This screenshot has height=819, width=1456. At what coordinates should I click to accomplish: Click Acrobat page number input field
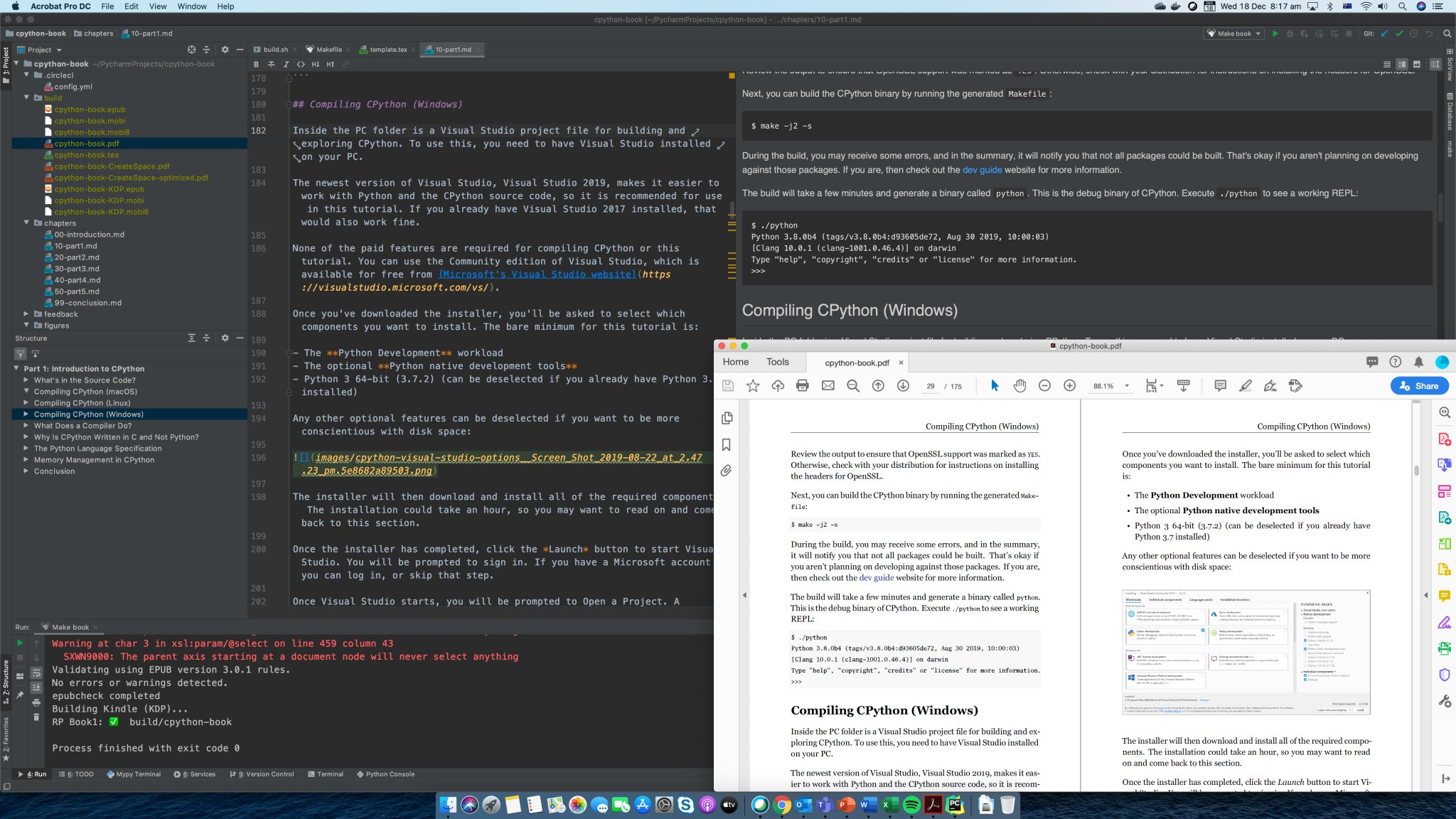click(930, 386)
